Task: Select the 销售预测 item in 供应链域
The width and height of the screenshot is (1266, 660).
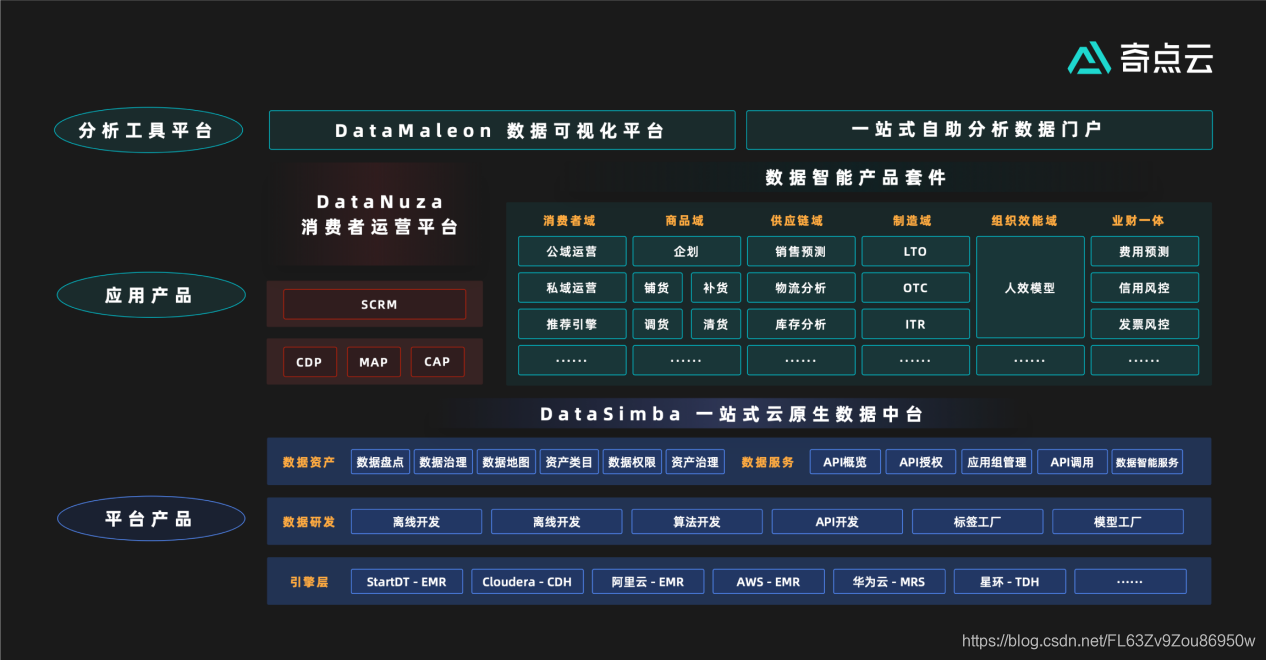Action: [800, 251]
